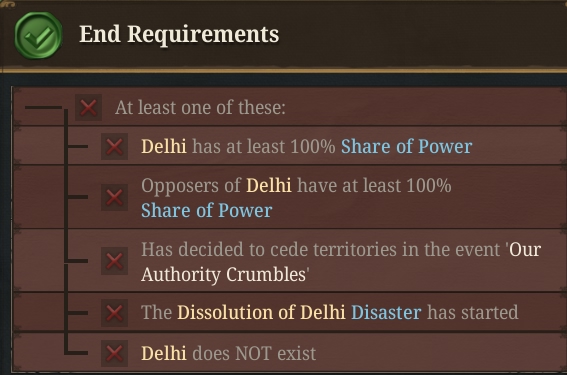Click 'Delhi' in the 'does NOT exist' row
This screenshot has height=375, width=567.
(x=164, y=353)
